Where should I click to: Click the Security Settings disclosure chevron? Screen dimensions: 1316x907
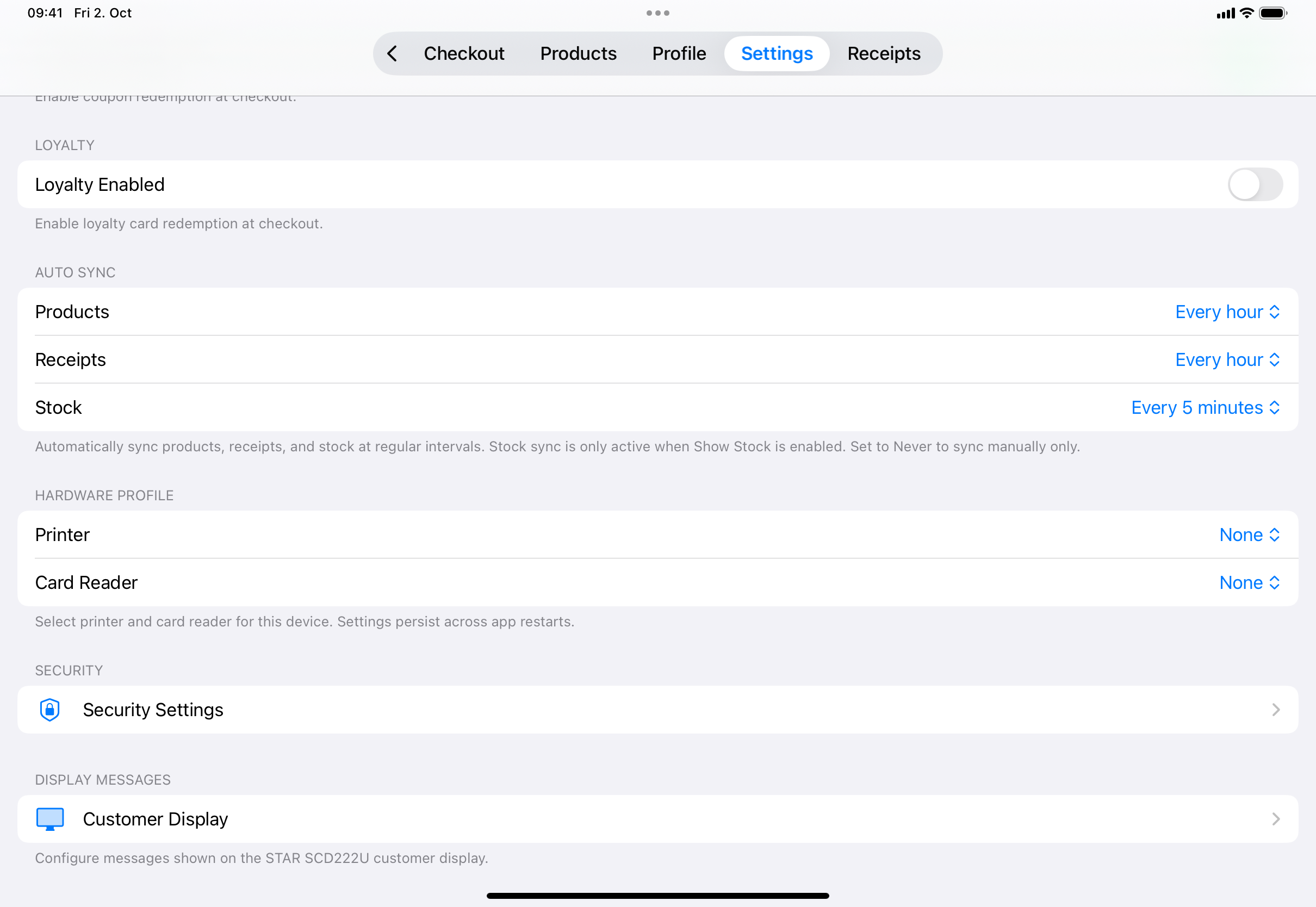(x=1276, y=709)
